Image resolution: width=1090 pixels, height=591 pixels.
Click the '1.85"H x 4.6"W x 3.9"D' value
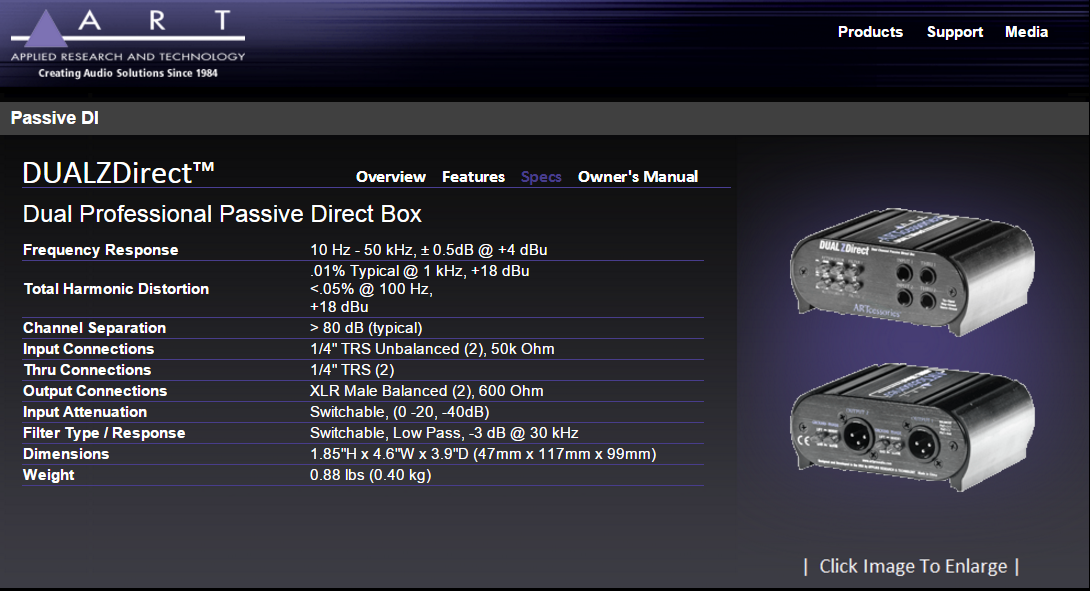coord(483,454)
